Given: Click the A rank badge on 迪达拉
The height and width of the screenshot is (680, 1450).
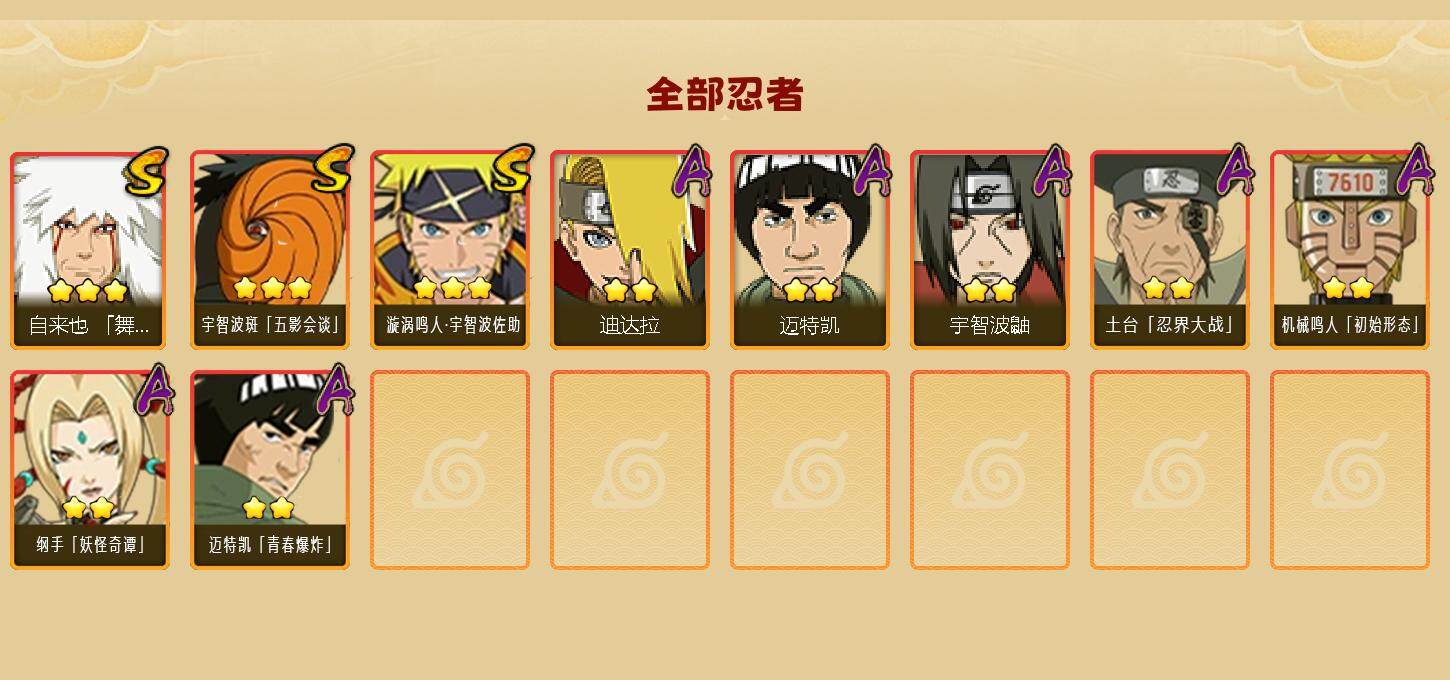Looking at the screenshot, I should click(692, 171).
